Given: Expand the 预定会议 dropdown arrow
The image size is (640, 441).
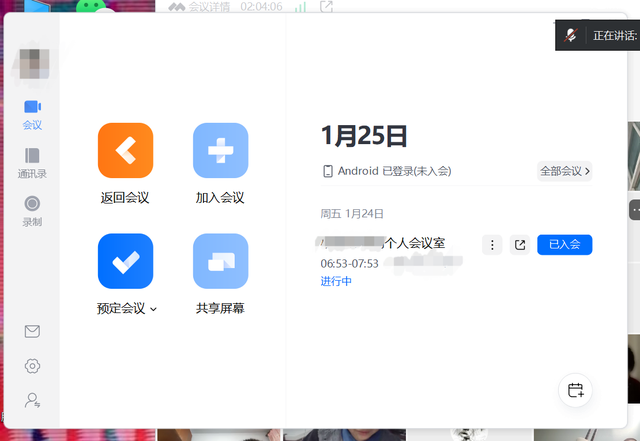Looking at the screenshot, I should pos(153,310).
